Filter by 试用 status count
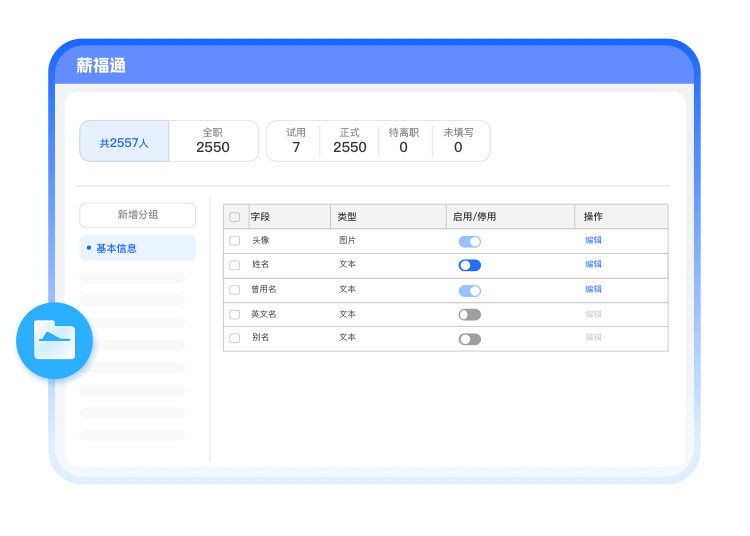The height and width of the screenshot is (536, 750). coord(296,141)
